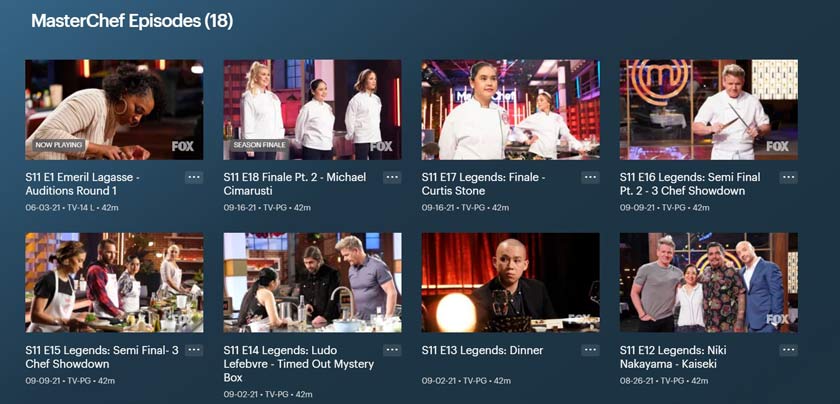Open more options for S11 E1 Emeril Lagasse
840x404 pixels.
[194, 177]
